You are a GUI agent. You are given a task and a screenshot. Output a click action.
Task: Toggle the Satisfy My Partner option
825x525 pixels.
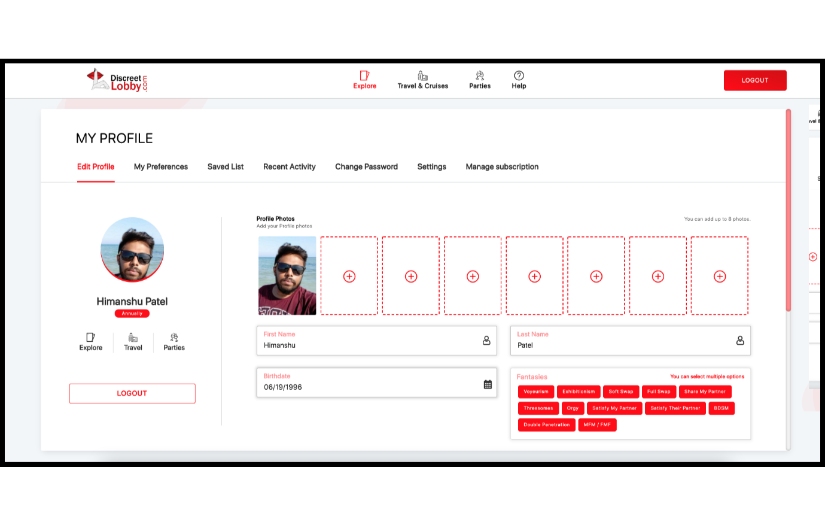[x=615, y=408]
